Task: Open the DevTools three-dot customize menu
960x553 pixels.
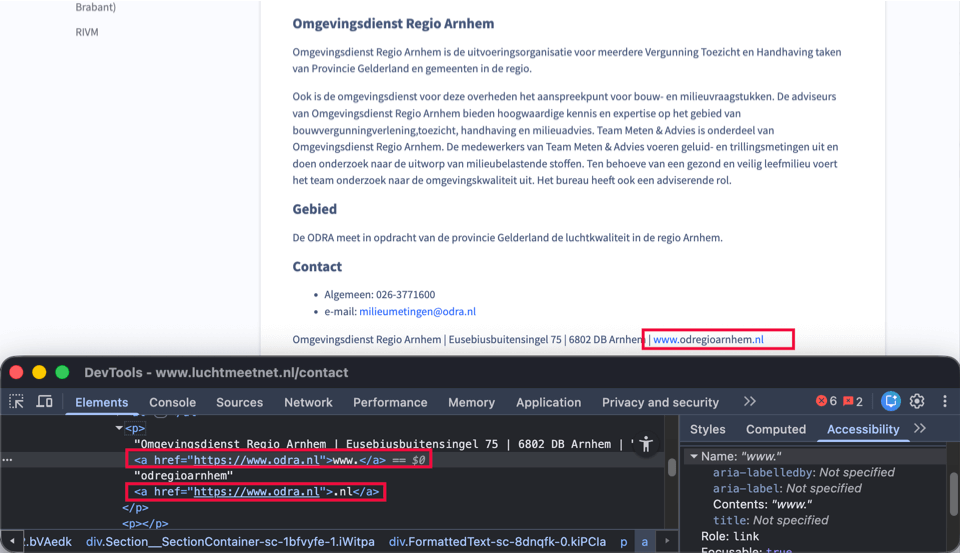Action: point(945,401)
